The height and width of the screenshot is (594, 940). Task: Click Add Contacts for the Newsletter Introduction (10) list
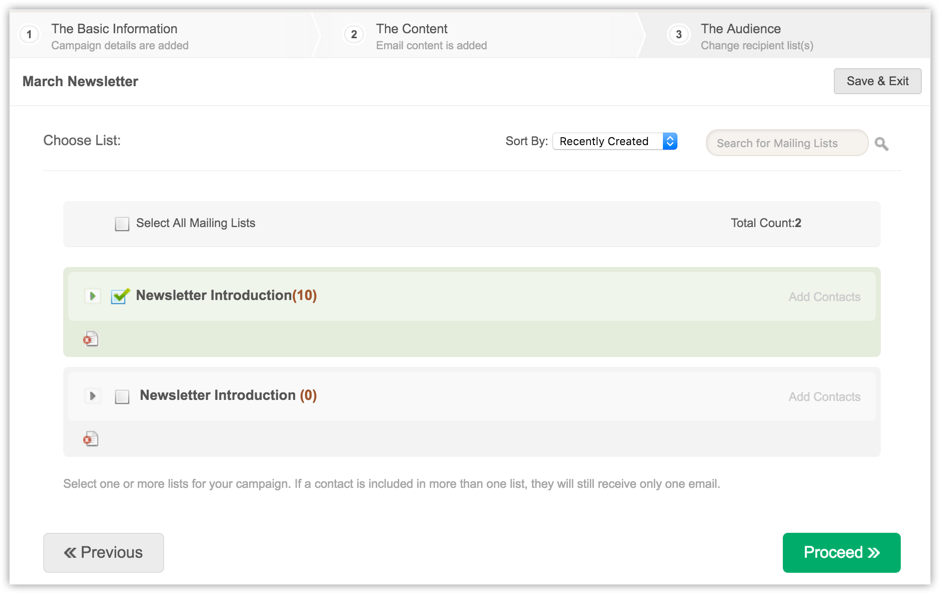(x=824, y=297)
